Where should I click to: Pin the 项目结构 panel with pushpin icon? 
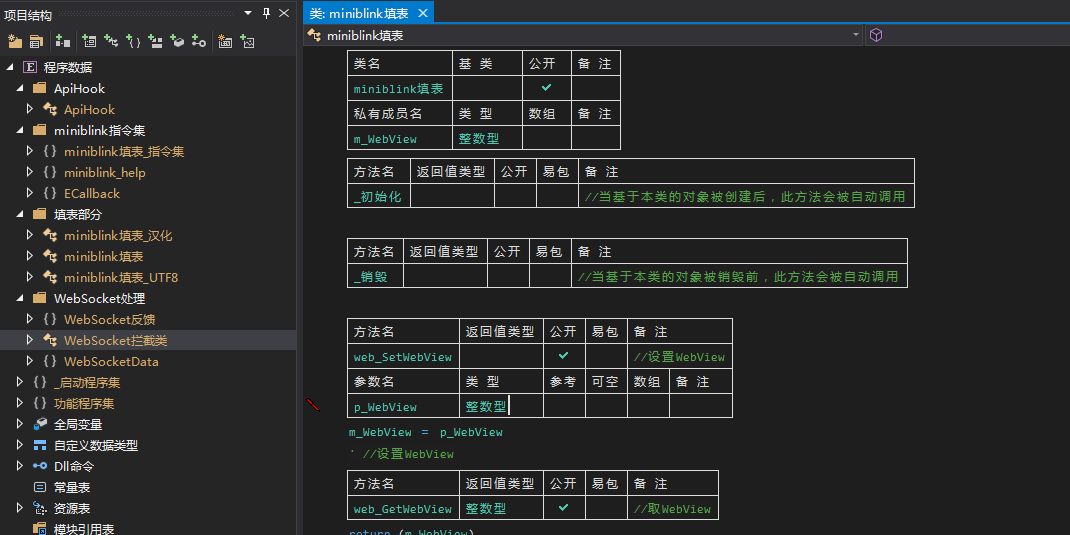click(x=266, y=13)
